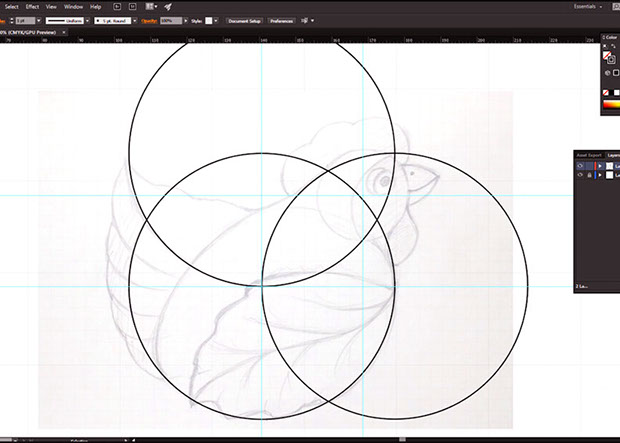Toggle the lock on the second layer
620x443 pixels.
coord(590,176)
